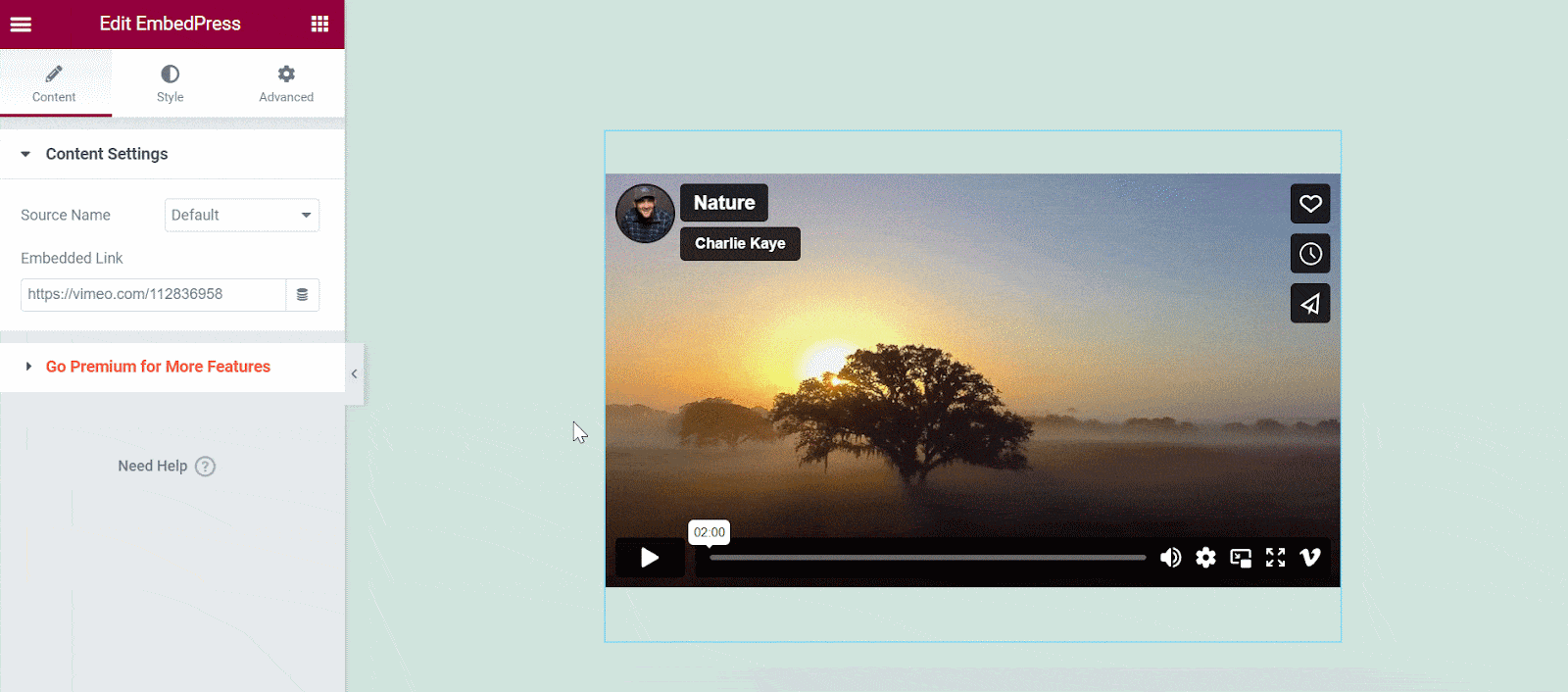Add video to Watch Later
Viewport: 1568px width, 692px height.
(x=1310, y=254)
